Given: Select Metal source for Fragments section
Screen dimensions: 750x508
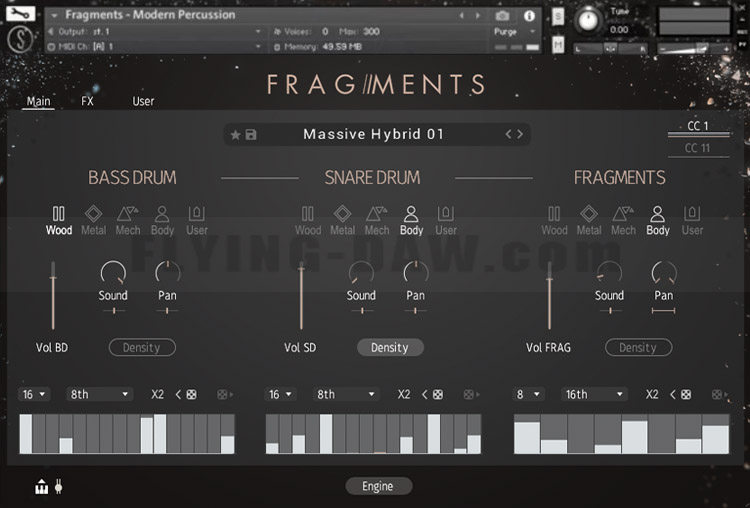Looking at the screenshot, I should point(589,221).
